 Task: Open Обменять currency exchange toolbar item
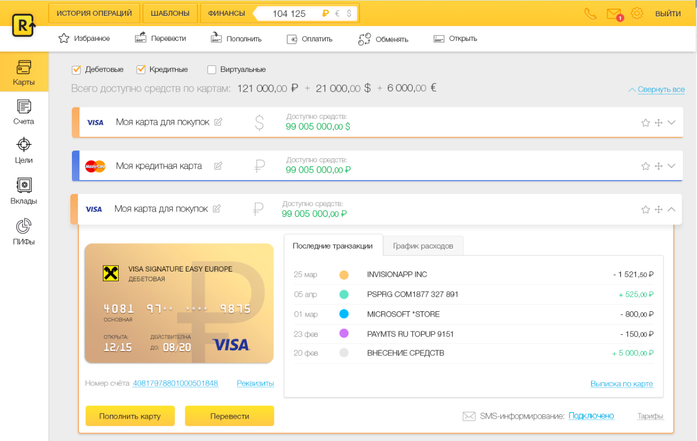pos(383,39)
